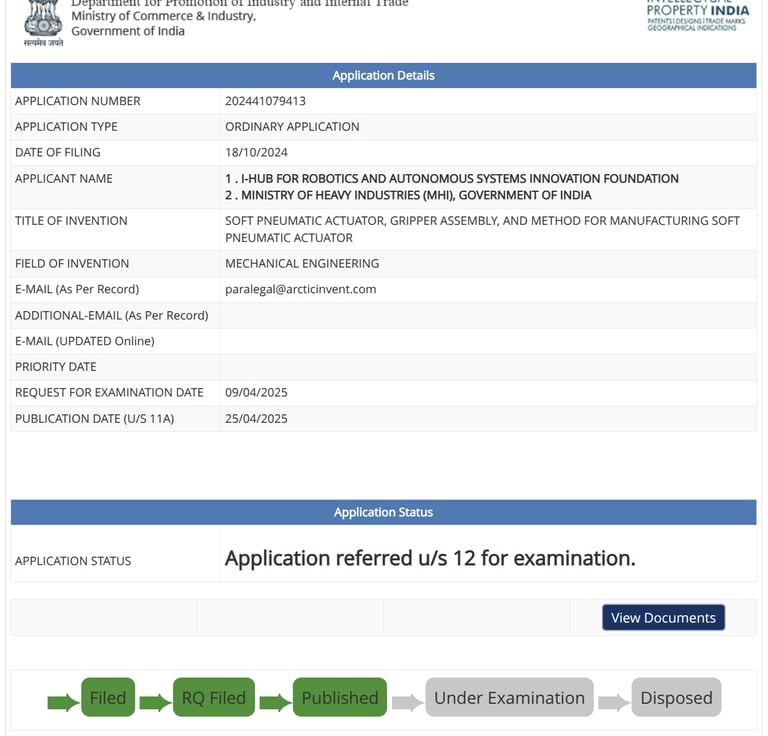Select the Filed status step
Screen dimensions: 768x736
tap(108, 697)
